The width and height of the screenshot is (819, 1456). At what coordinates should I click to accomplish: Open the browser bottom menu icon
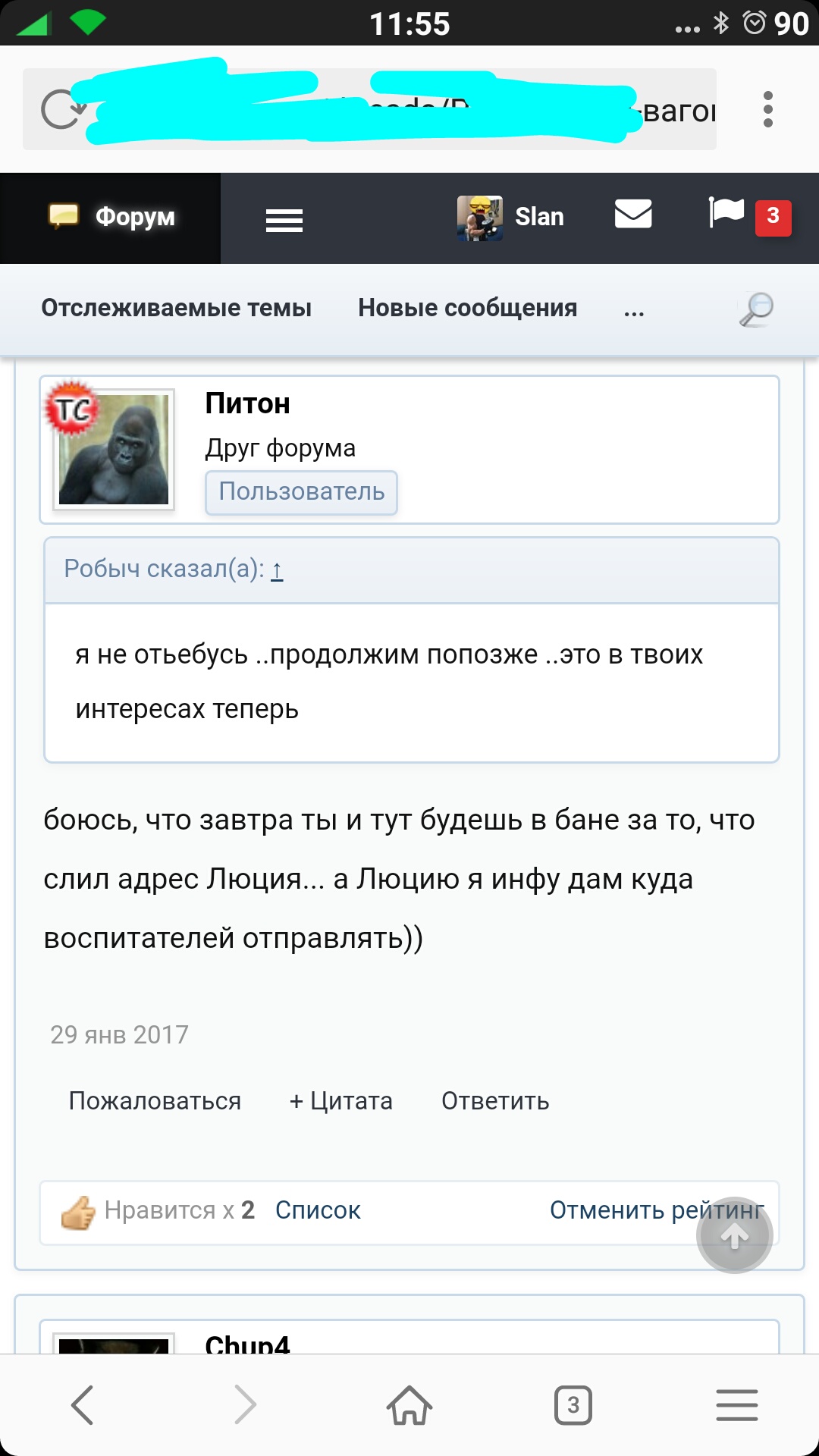tap(737, 1405)
